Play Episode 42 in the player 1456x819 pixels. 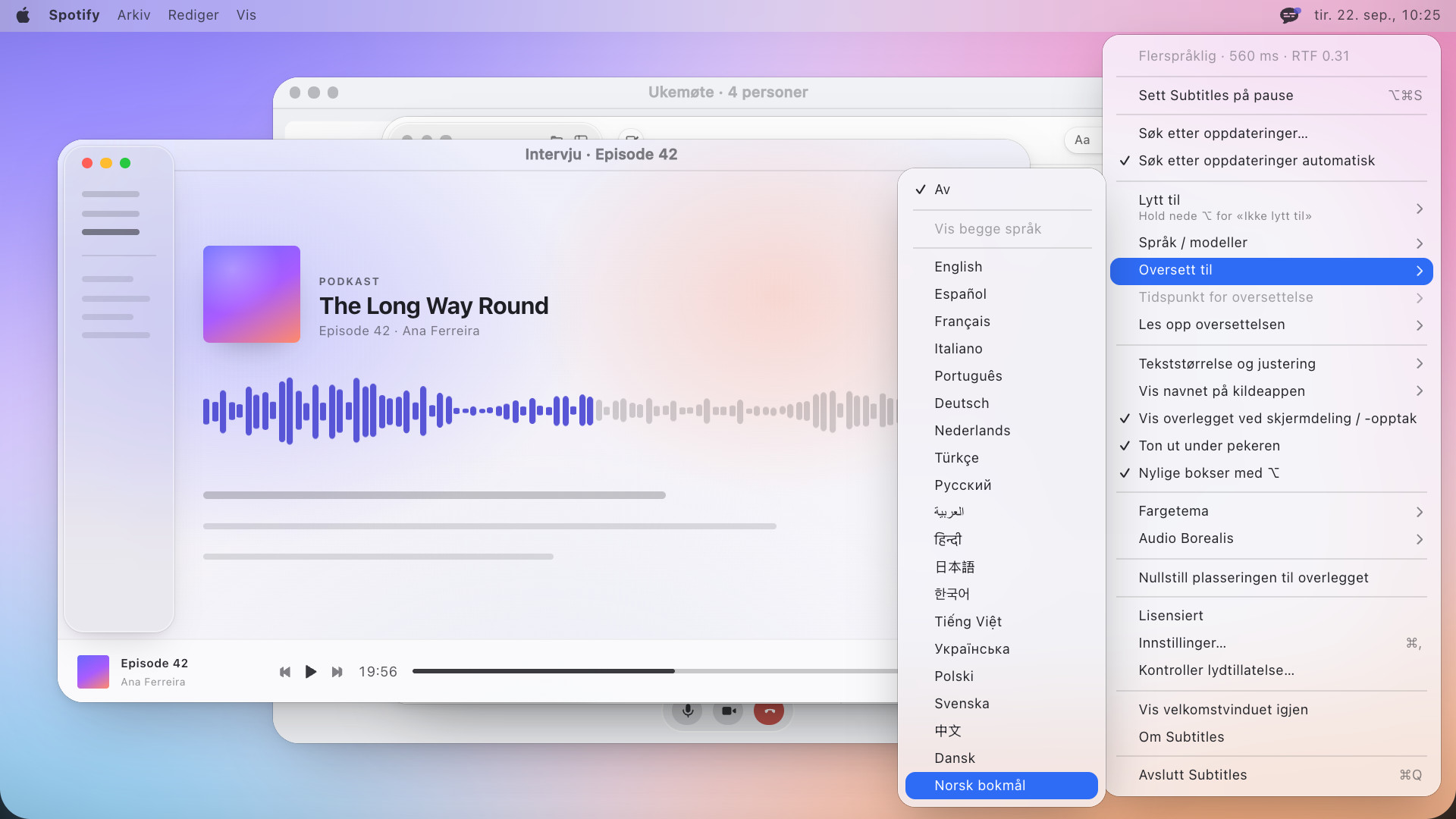click(310, 672)
